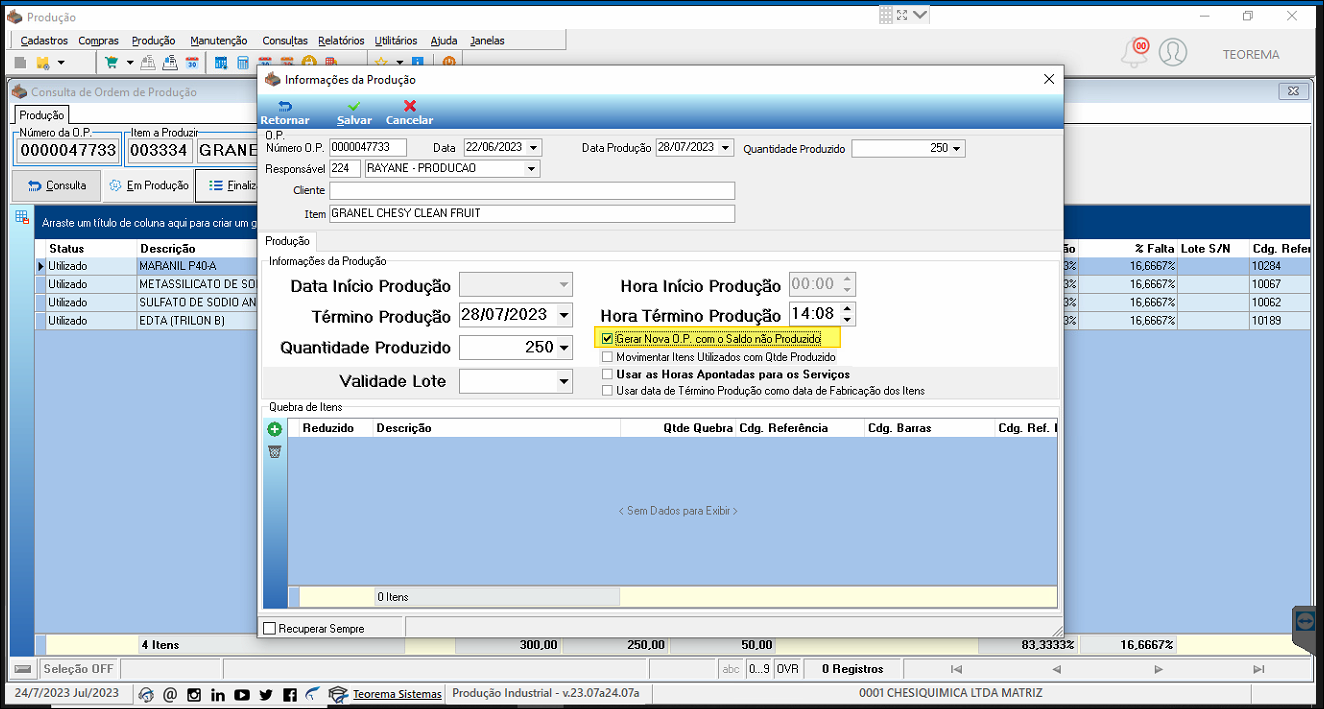Click the Em Produção button
Image resolution: width=1324 pixels, height=709 pixels.
(148, 185)
